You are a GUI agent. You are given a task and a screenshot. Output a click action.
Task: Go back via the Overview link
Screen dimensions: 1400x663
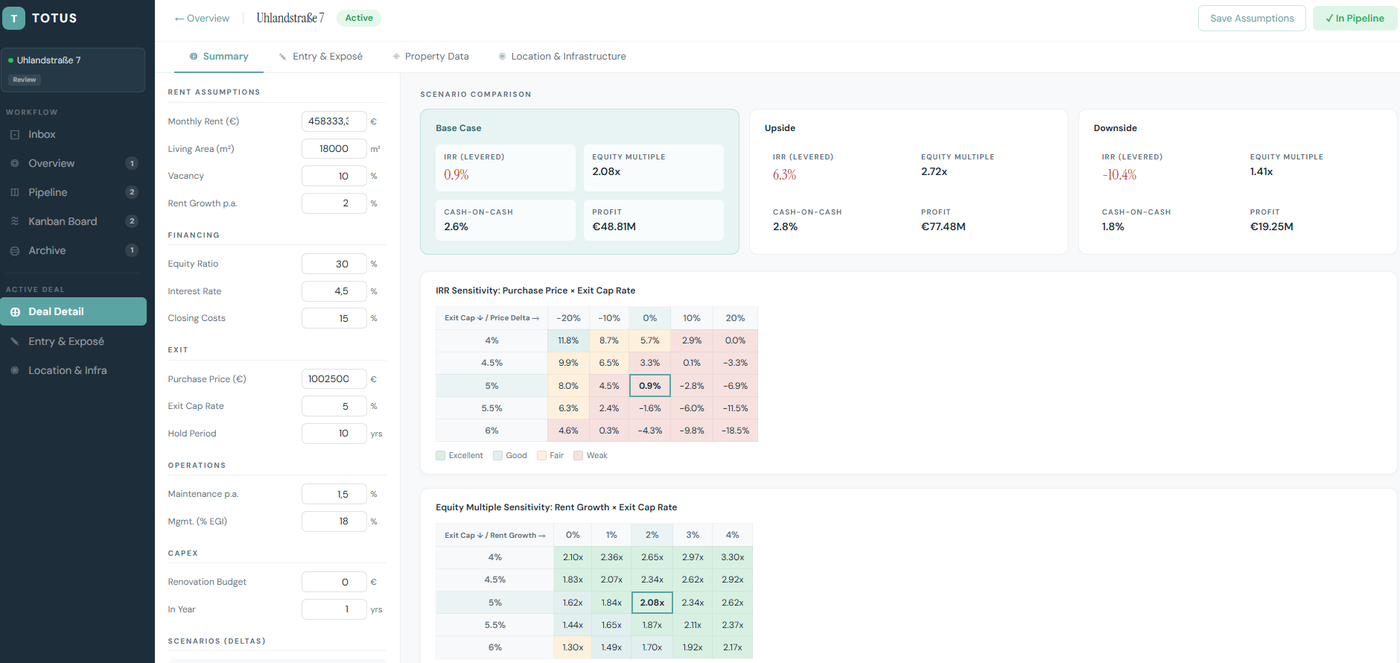[202, 18]
